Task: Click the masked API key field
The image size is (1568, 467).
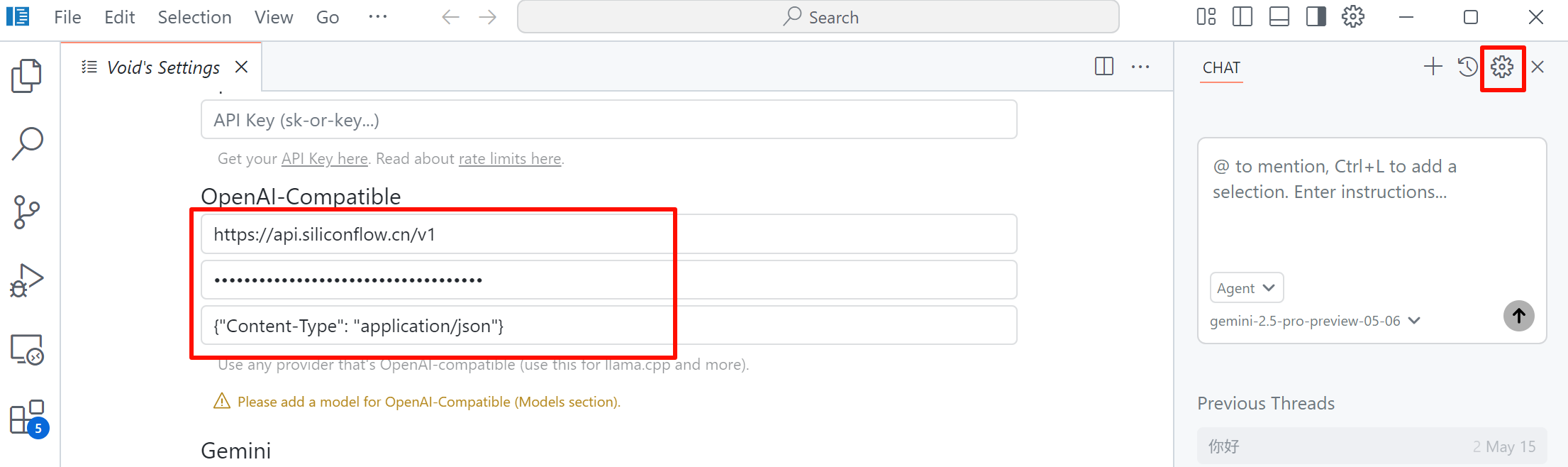Action: pyautogui.click(x=609, y=280)
